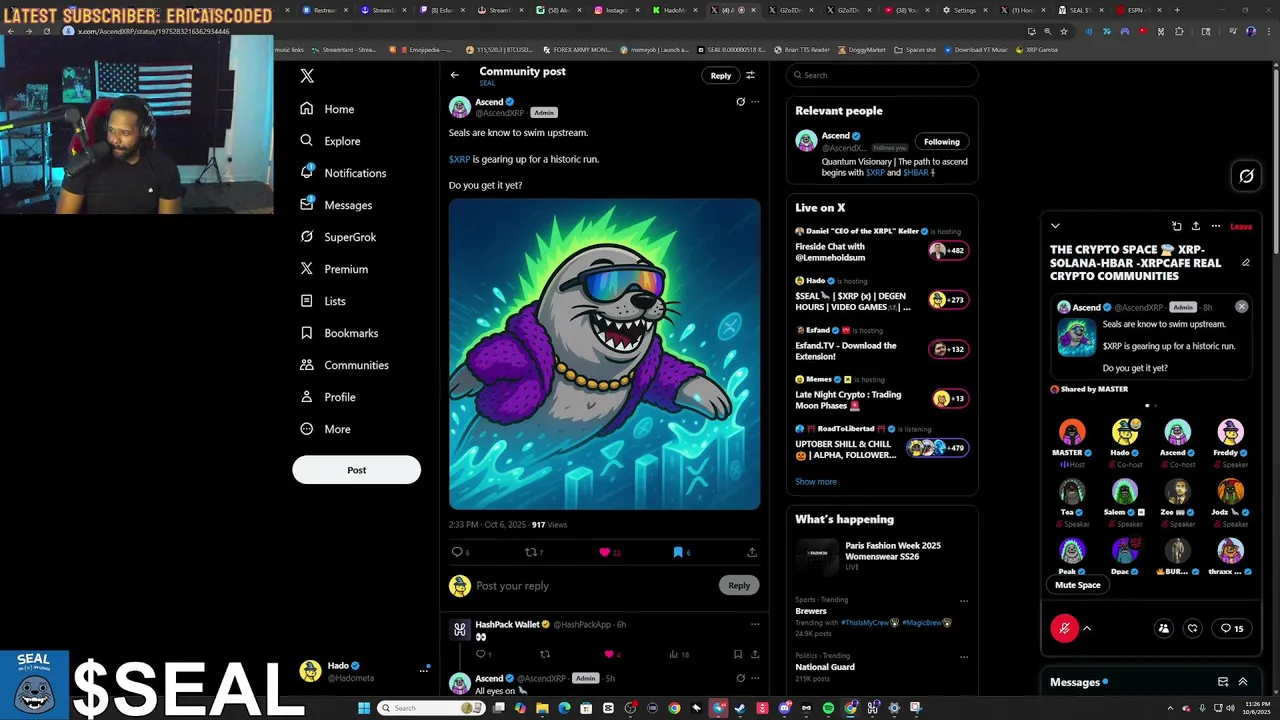This screenshot has width=1280, height=720.
Task: Open Spotify icon in taskbar
Action: point(828,708)
